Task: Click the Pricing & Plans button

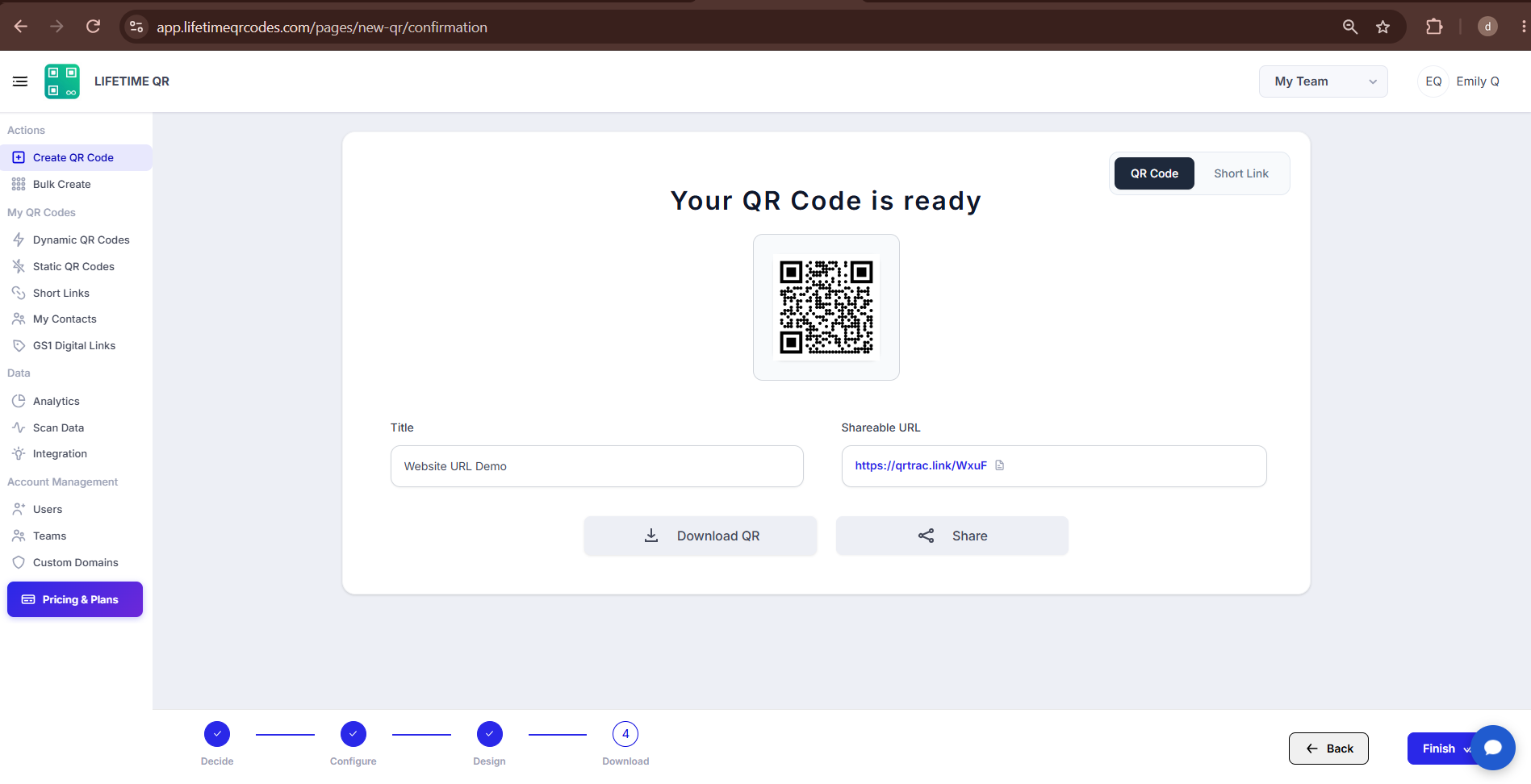Action: pos(75,599)
